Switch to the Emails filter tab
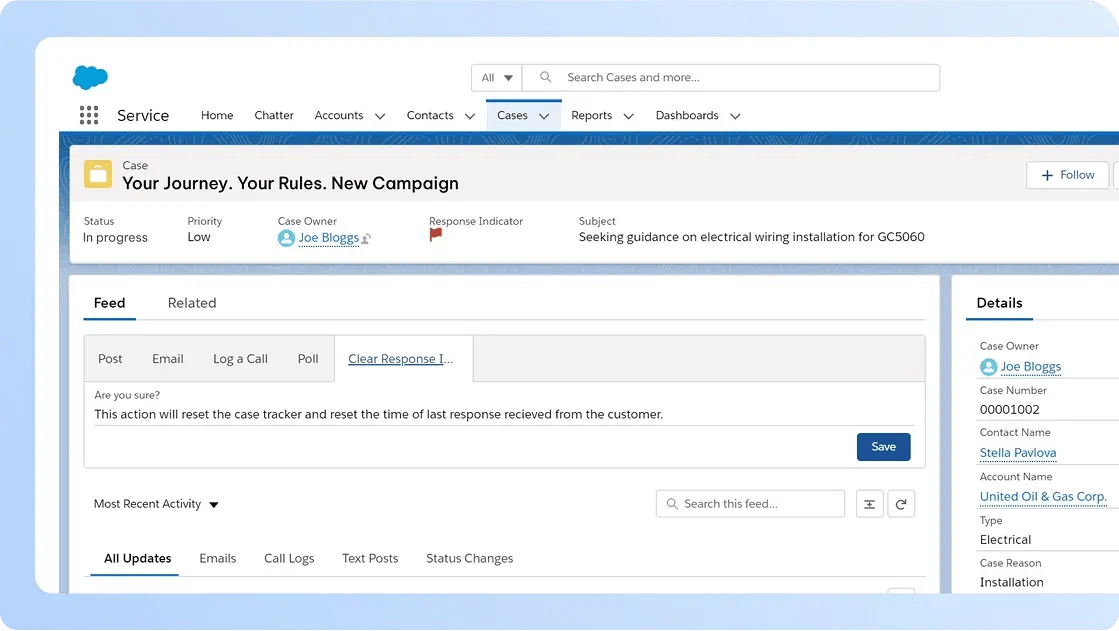Image resolution: width=1119 pixels, height=631 pixels. click(x=217, y=558)
